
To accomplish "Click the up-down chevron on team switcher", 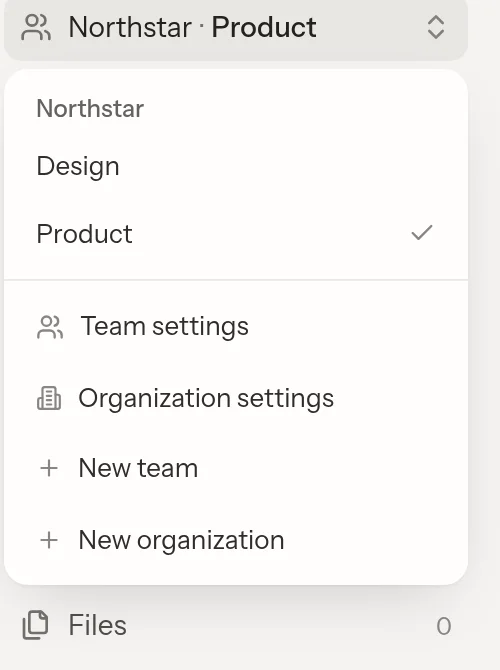I will click(435, 28).
